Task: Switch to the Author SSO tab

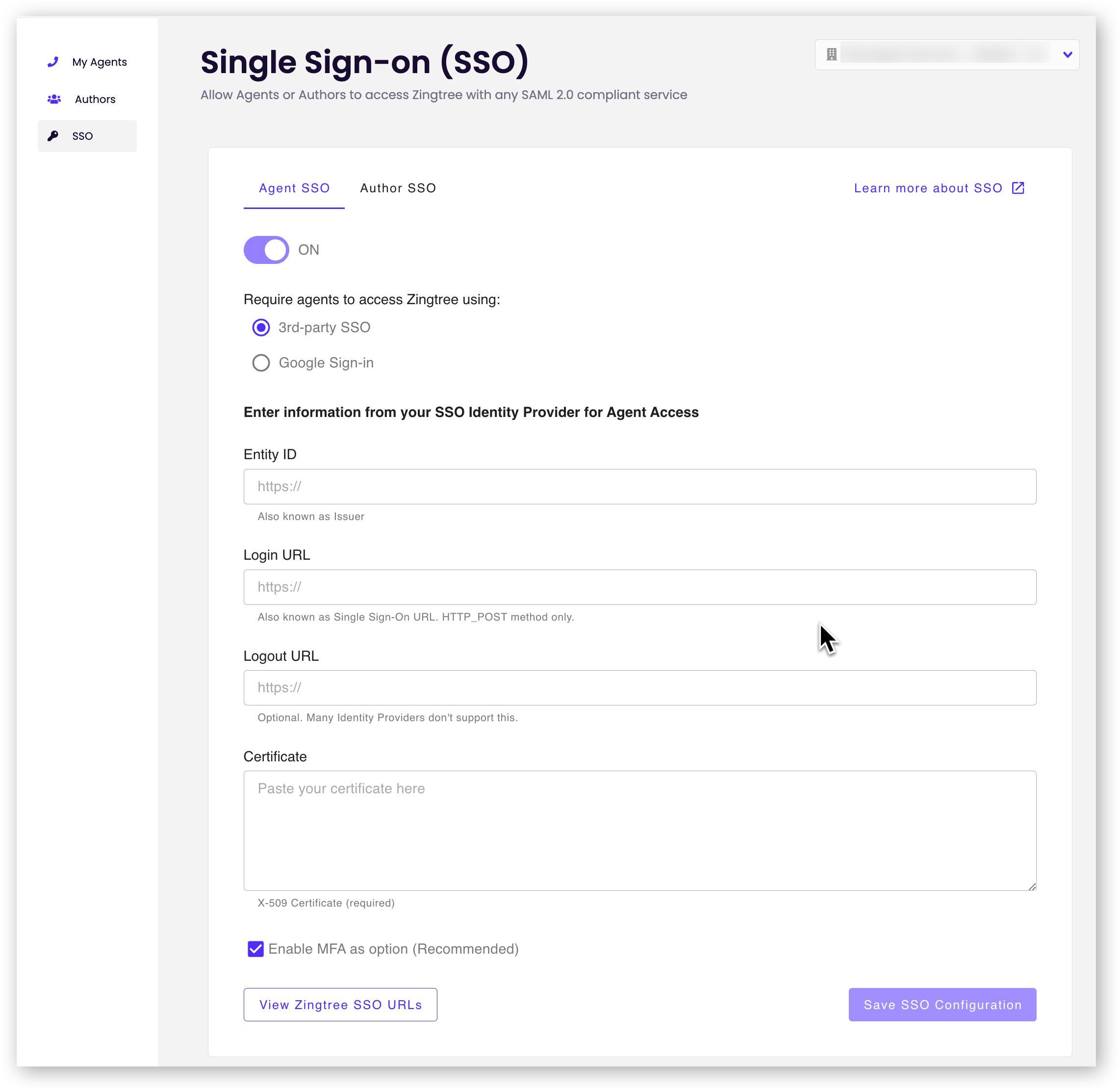Action: click(398, 188)
